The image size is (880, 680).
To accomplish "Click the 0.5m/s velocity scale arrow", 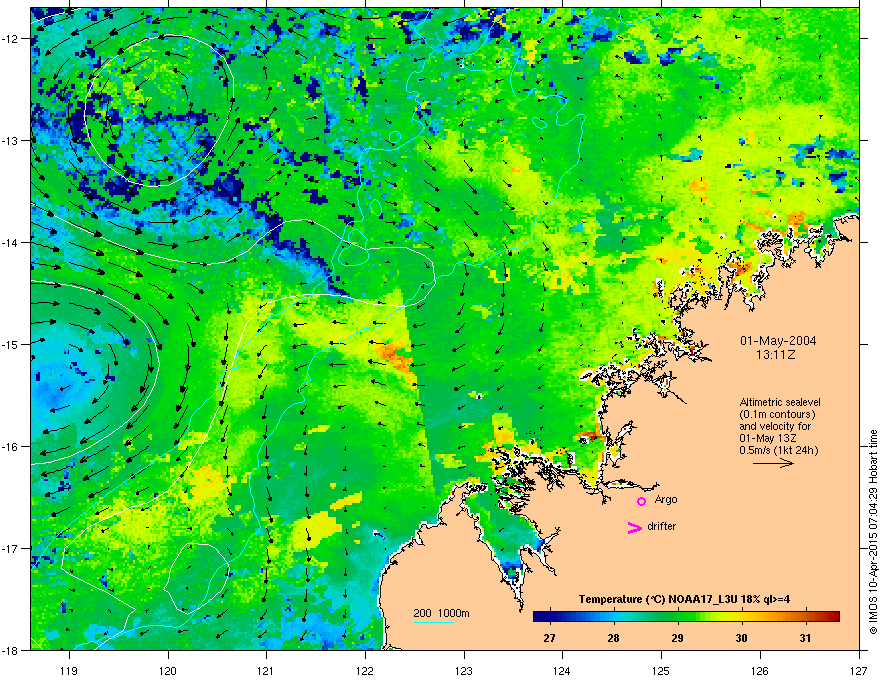I will tap(773, 463).
